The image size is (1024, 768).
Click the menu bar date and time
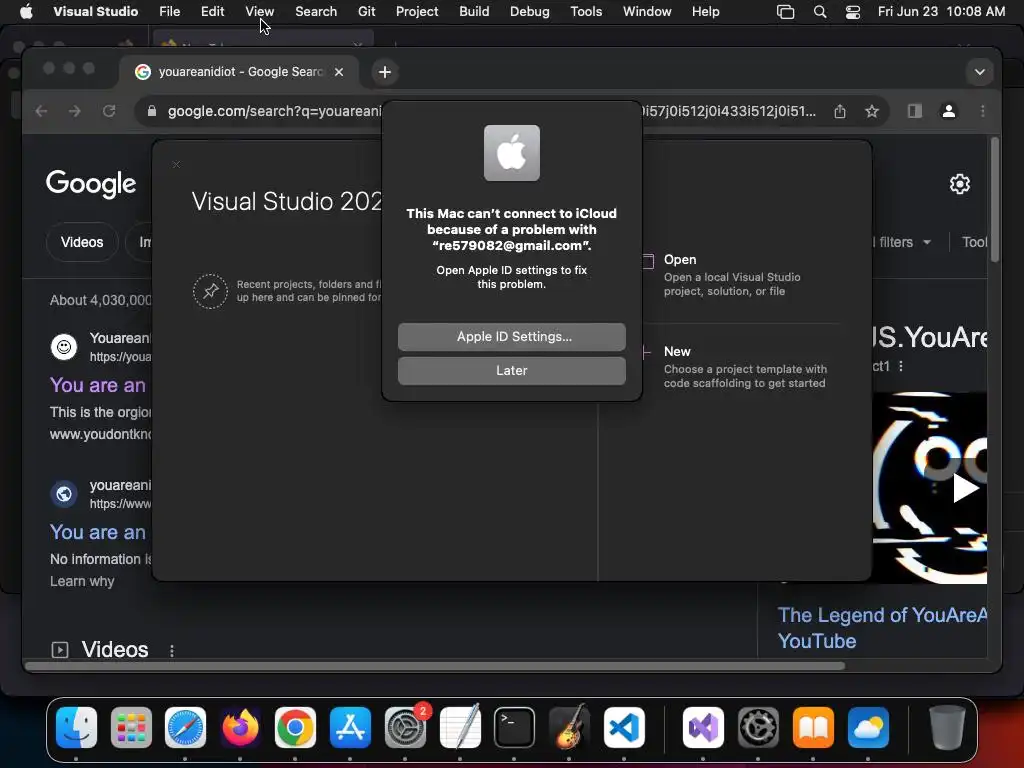click(x=941, y=11)
